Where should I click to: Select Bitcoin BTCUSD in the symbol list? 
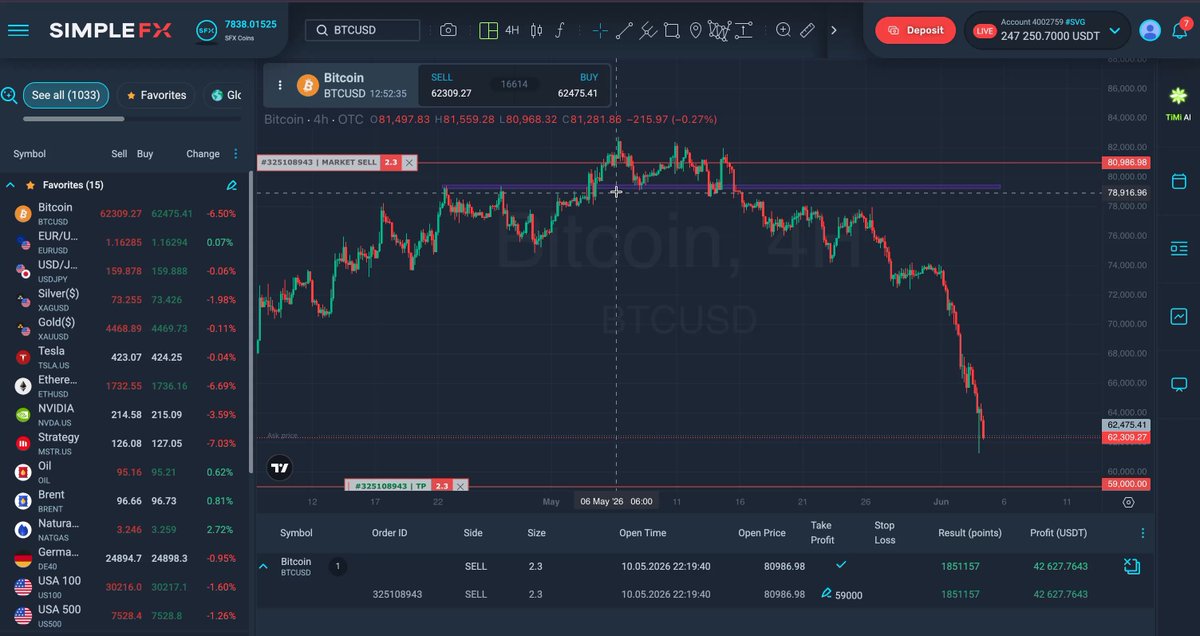[x=125, y=214]
